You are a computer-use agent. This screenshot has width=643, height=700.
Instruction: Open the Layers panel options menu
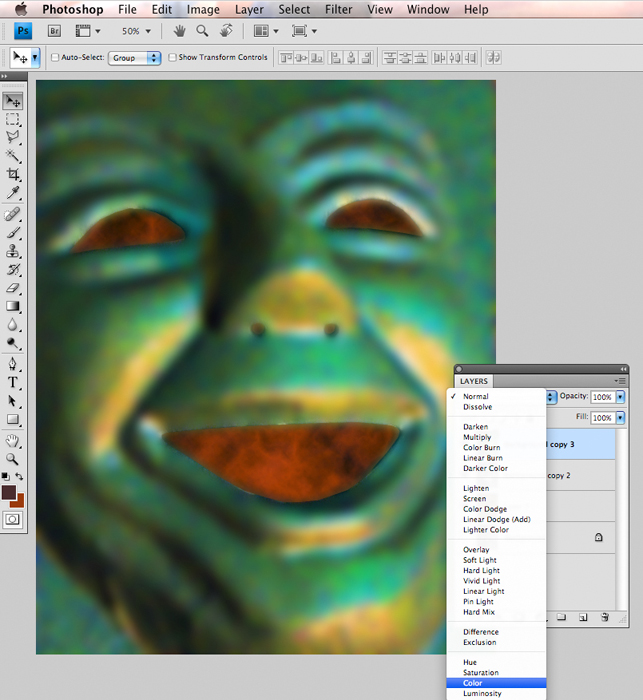point(620,381)
